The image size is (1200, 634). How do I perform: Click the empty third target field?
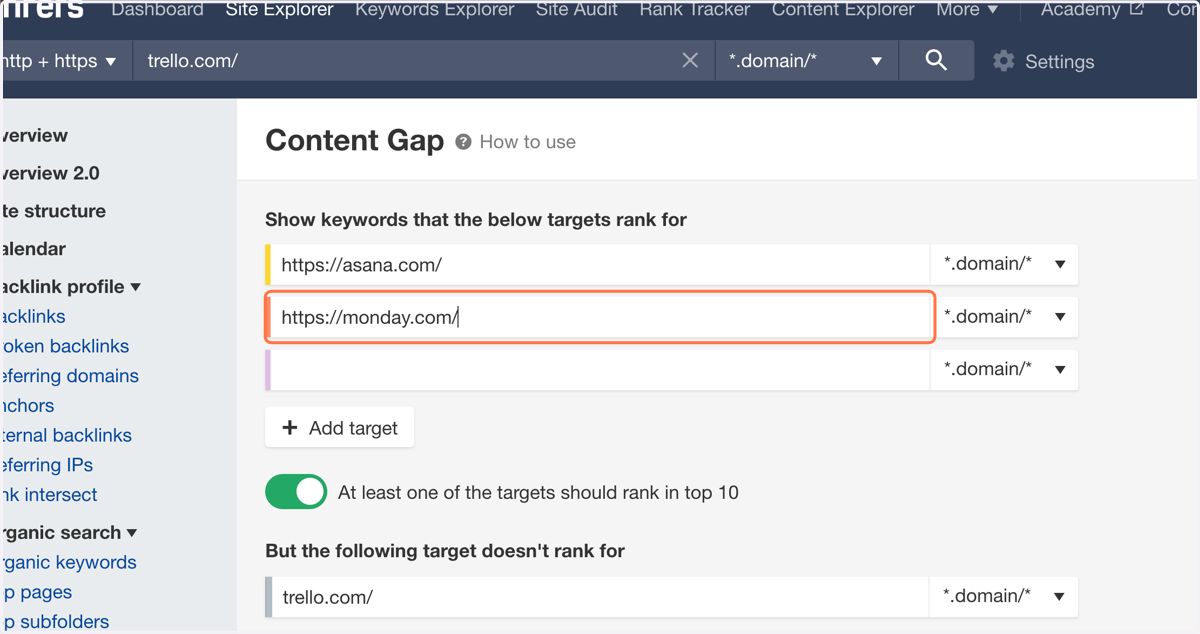[x=598, y=369]
